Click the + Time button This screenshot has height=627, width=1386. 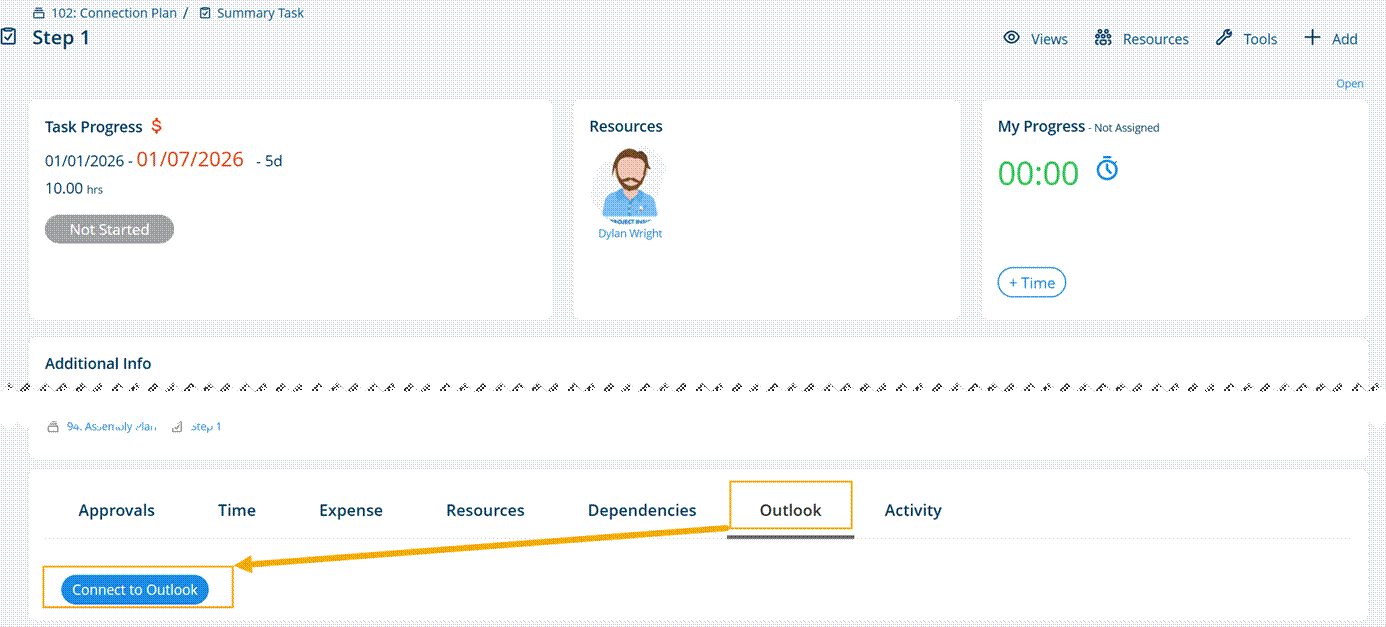[1032, 283]
